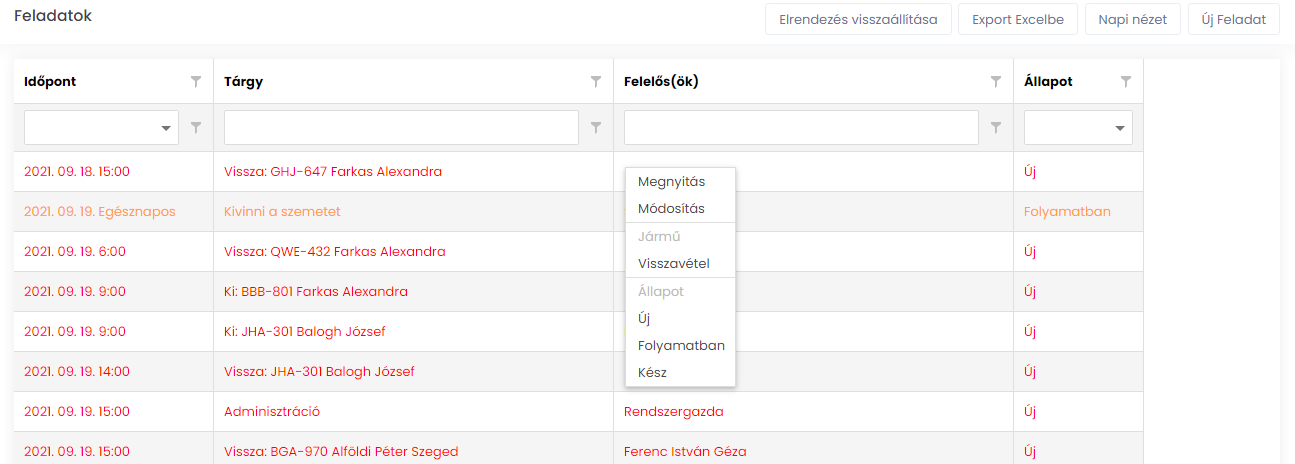Focus the Tárgy filter text field
This screenshot has width=1295, height=464.
pyautogui.click(x=401, y=128)
